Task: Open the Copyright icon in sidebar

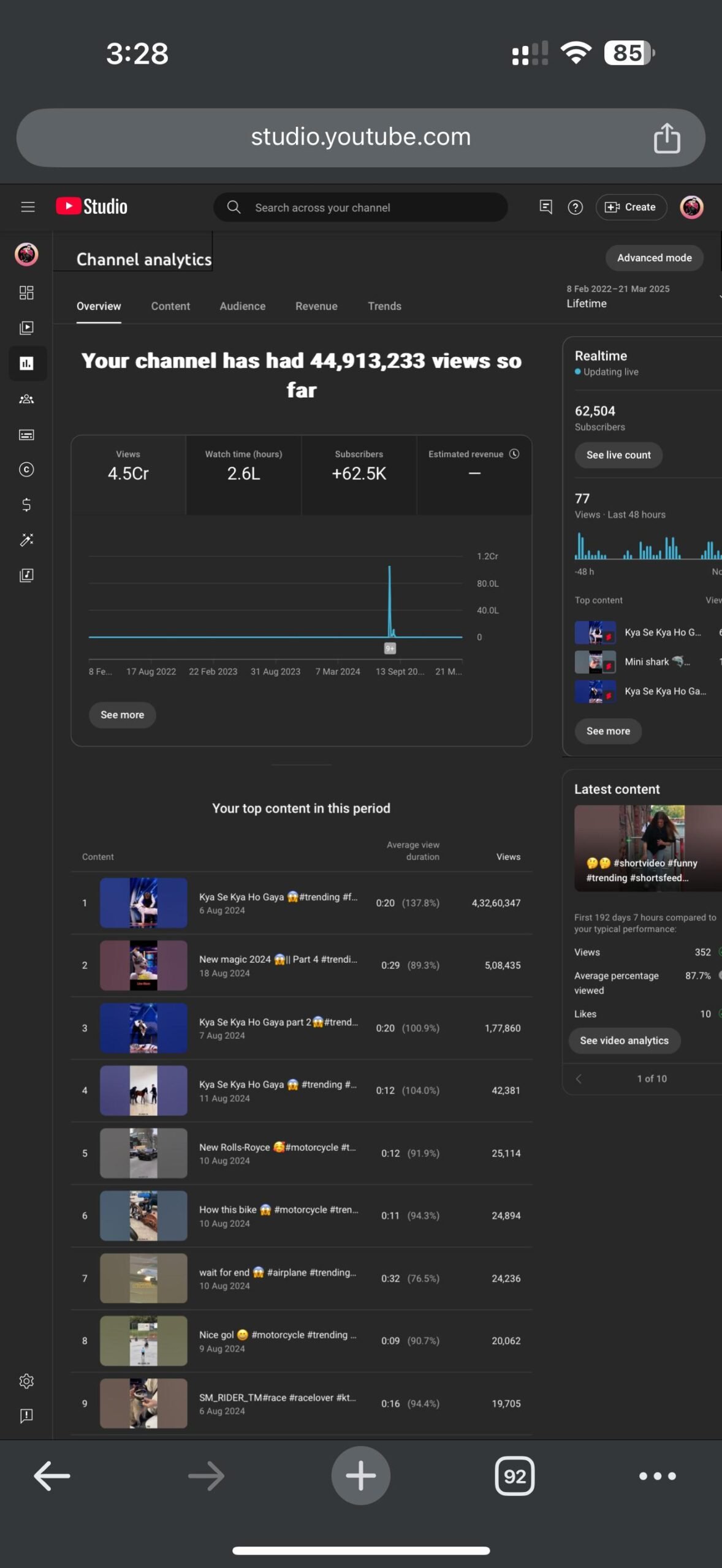Action: (26, 470)
